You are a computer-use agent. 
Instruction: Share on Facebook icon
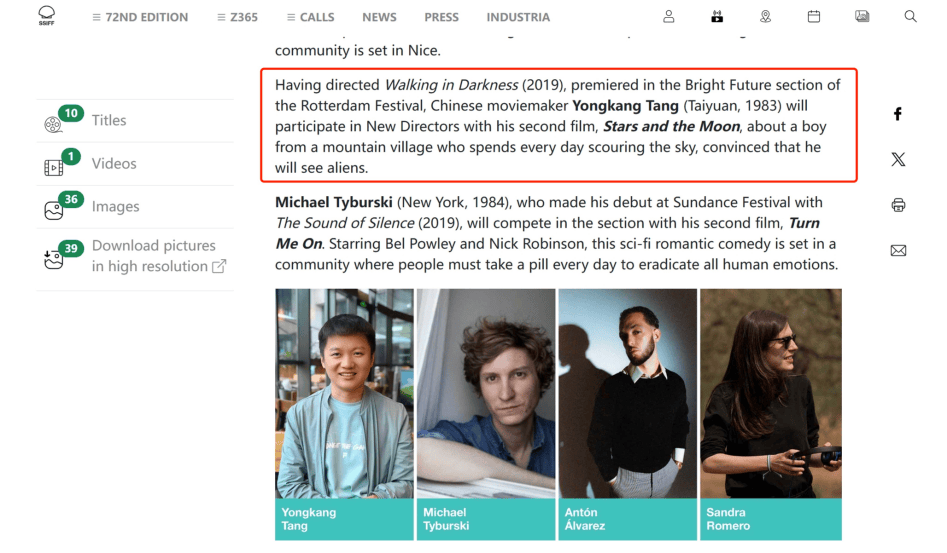point(898,113)
